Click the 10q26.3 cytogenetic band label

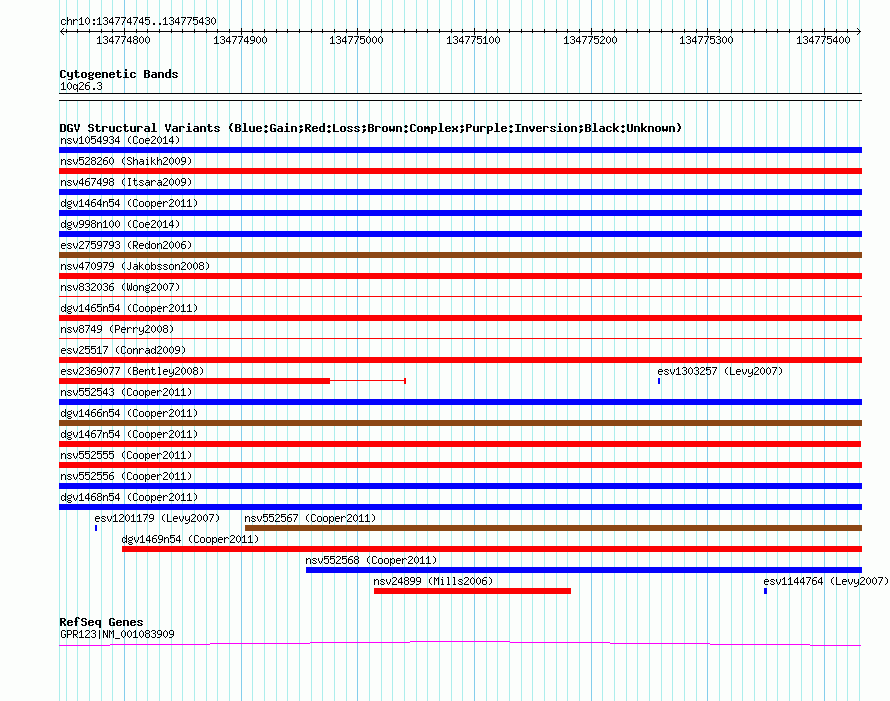81,86
